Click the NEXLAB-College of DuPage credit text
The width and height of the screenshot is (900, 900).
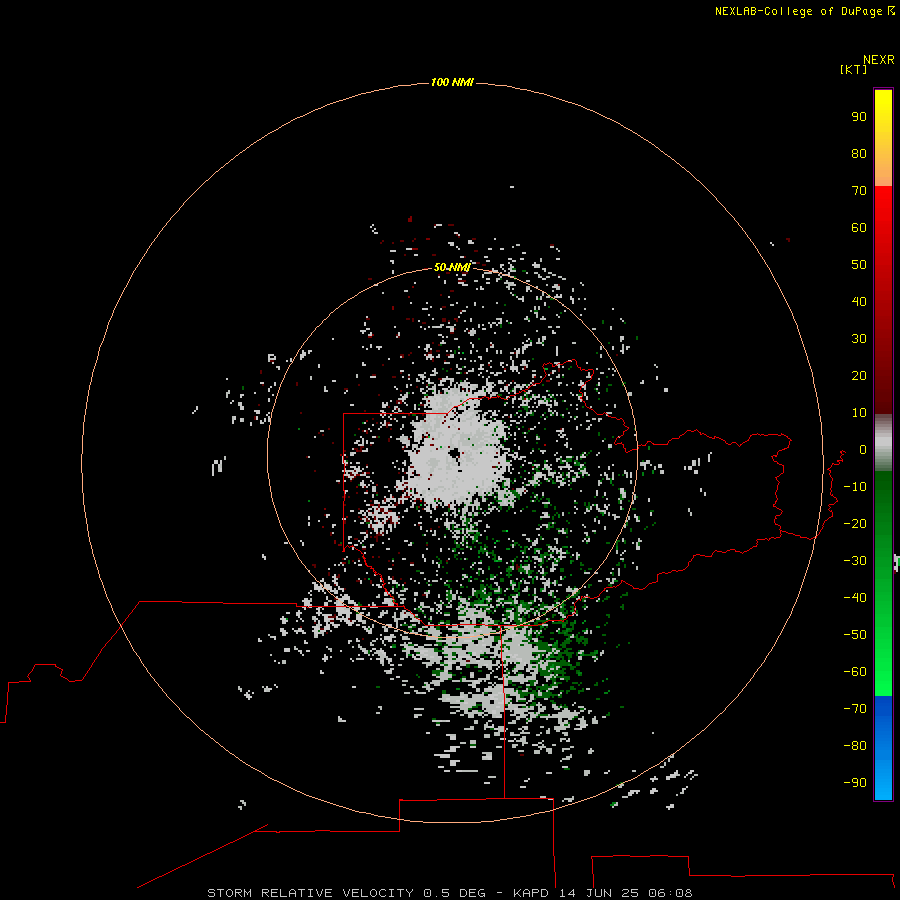(x=805, y=11)
